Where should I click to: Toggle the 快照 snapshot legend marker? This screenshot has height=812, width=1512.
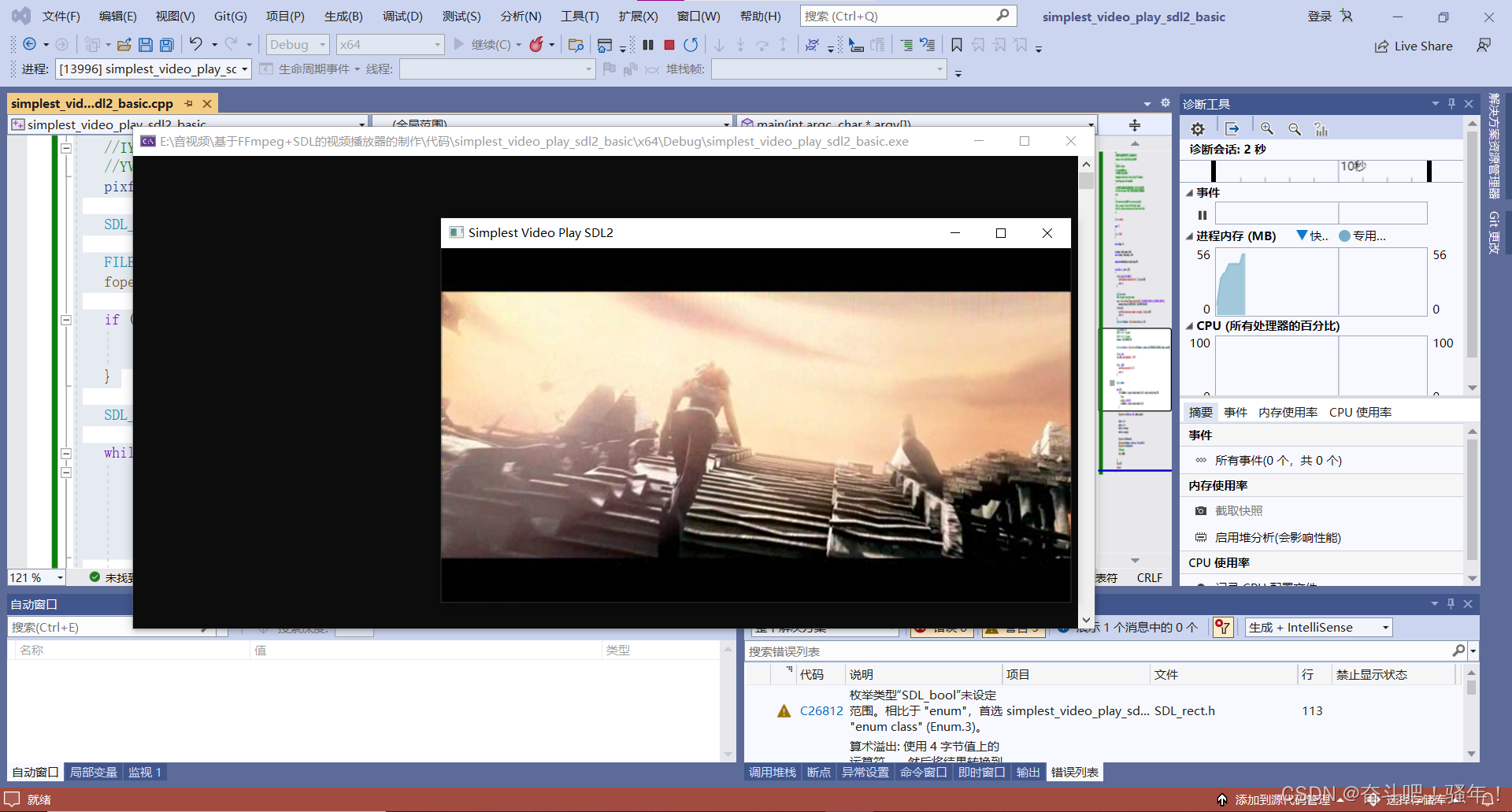click(x=1302, y=235)
